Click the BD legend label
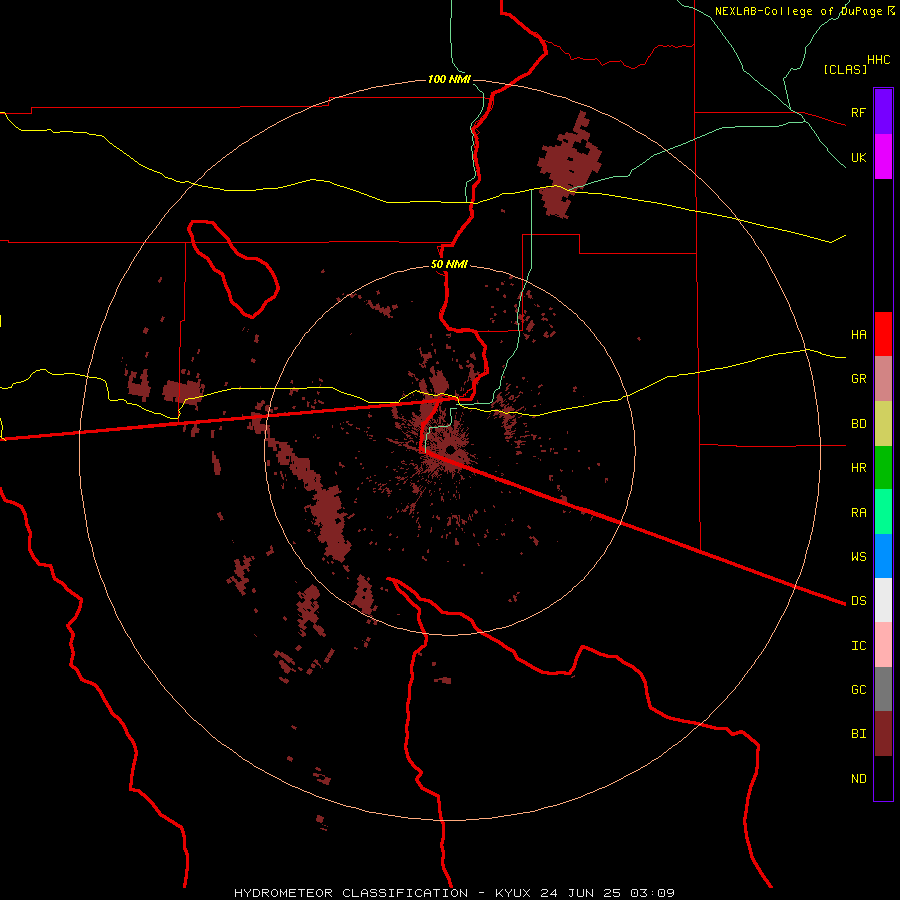Screen dimensions: 900x900 (858, 424)
